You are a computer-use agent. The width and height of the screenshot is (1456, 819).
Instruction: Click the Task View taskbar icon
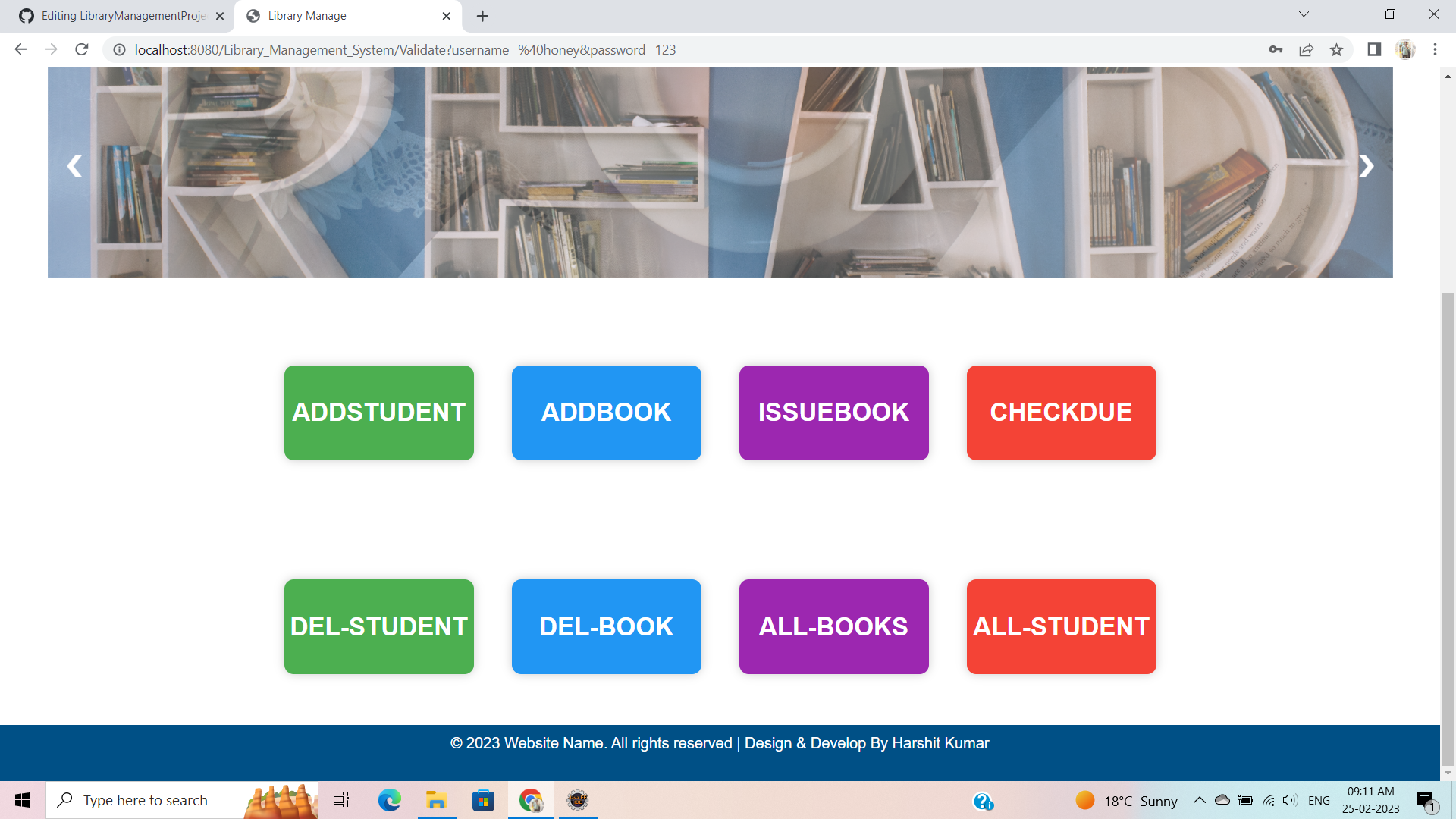[x=340, y=800]
